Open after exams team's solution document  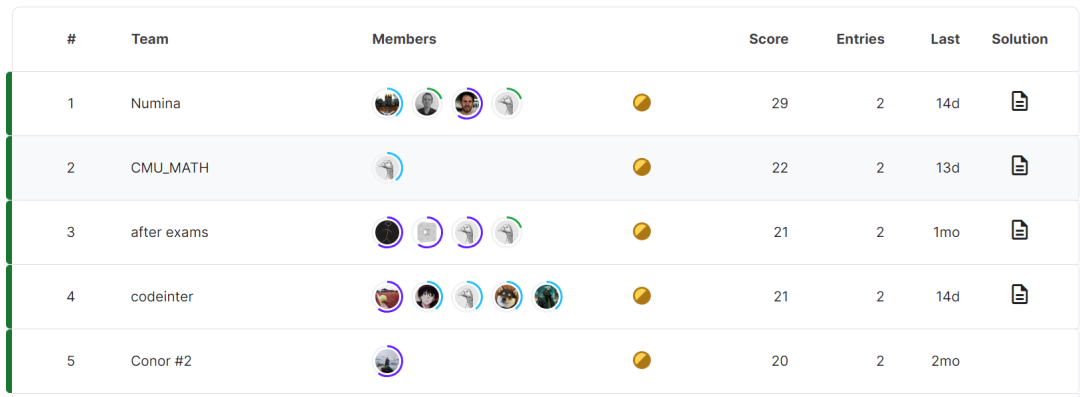coord(1019,230)
